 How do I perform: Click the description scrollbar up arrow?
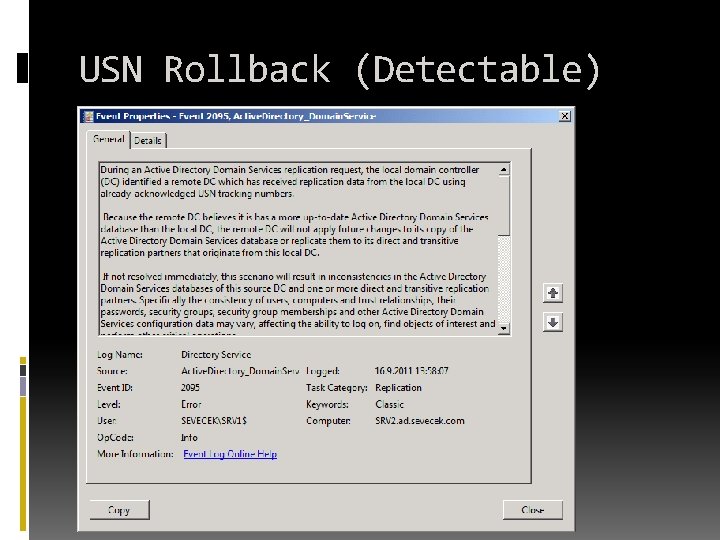[504, 169]
